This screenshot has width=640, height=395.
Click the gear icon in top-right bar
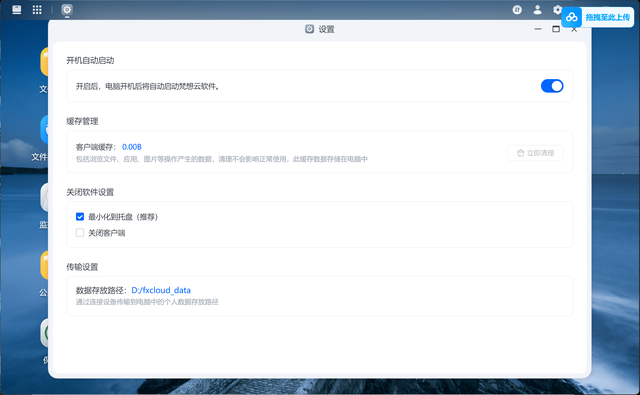(557, 9)
